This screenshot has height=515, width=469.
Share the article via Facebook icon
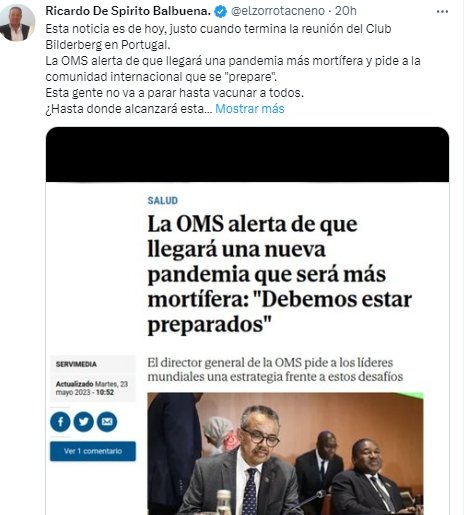60,422
